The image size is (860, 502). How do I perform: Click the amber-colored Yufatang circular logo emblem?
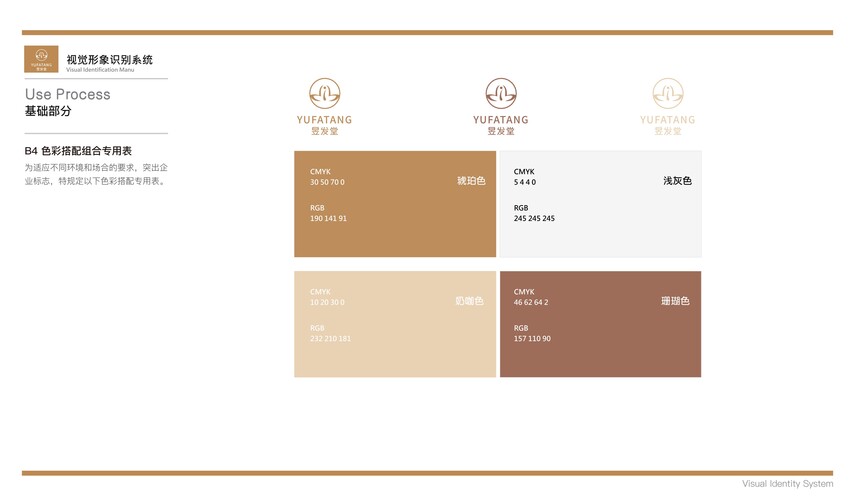tap(325, 94)
